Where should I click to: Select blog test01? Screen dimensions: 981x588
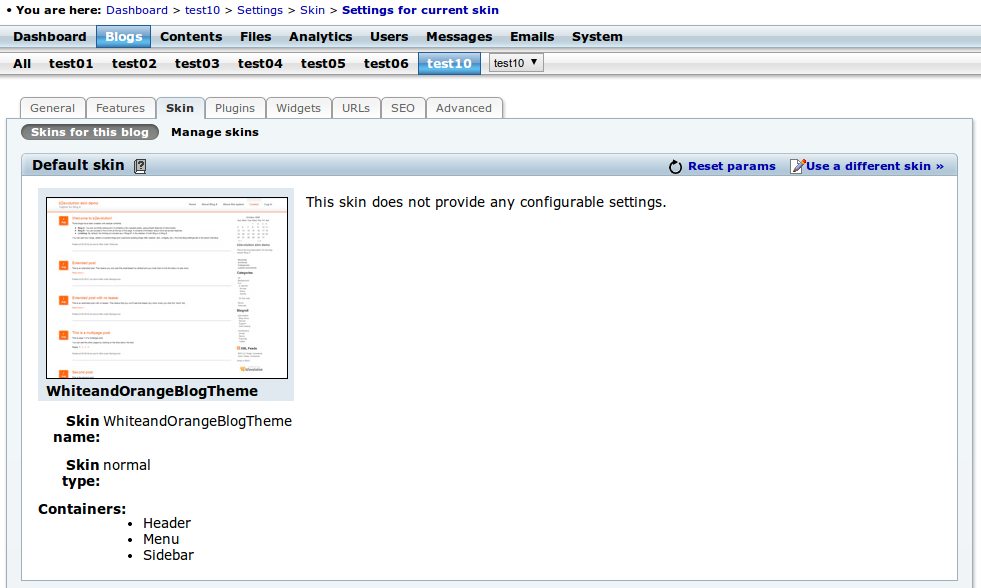tap(71, 64)
